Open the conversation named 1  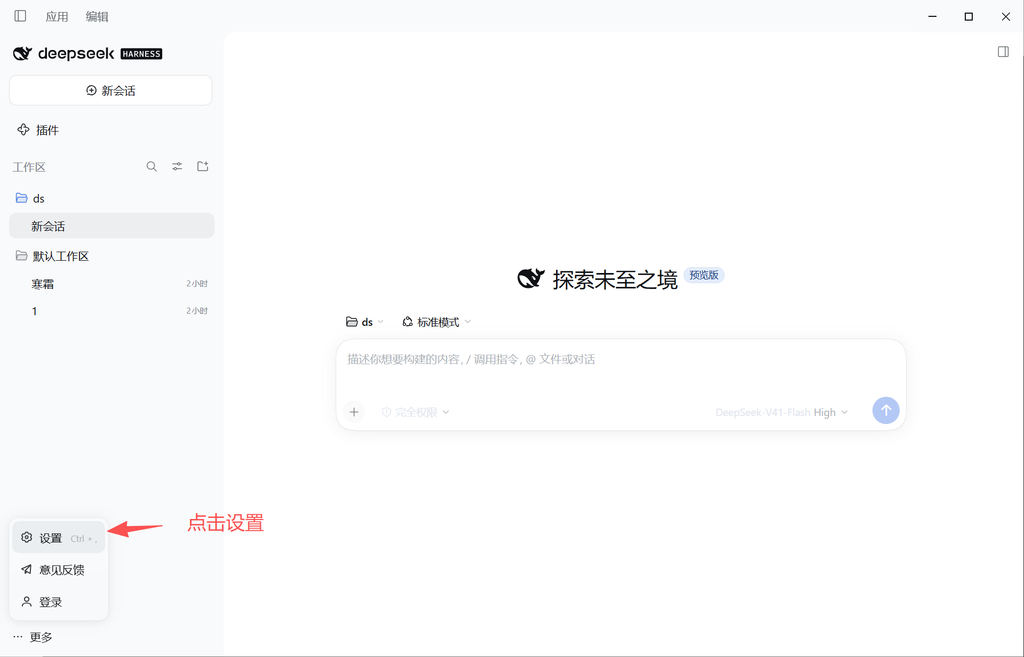click(x=112, y=311)
